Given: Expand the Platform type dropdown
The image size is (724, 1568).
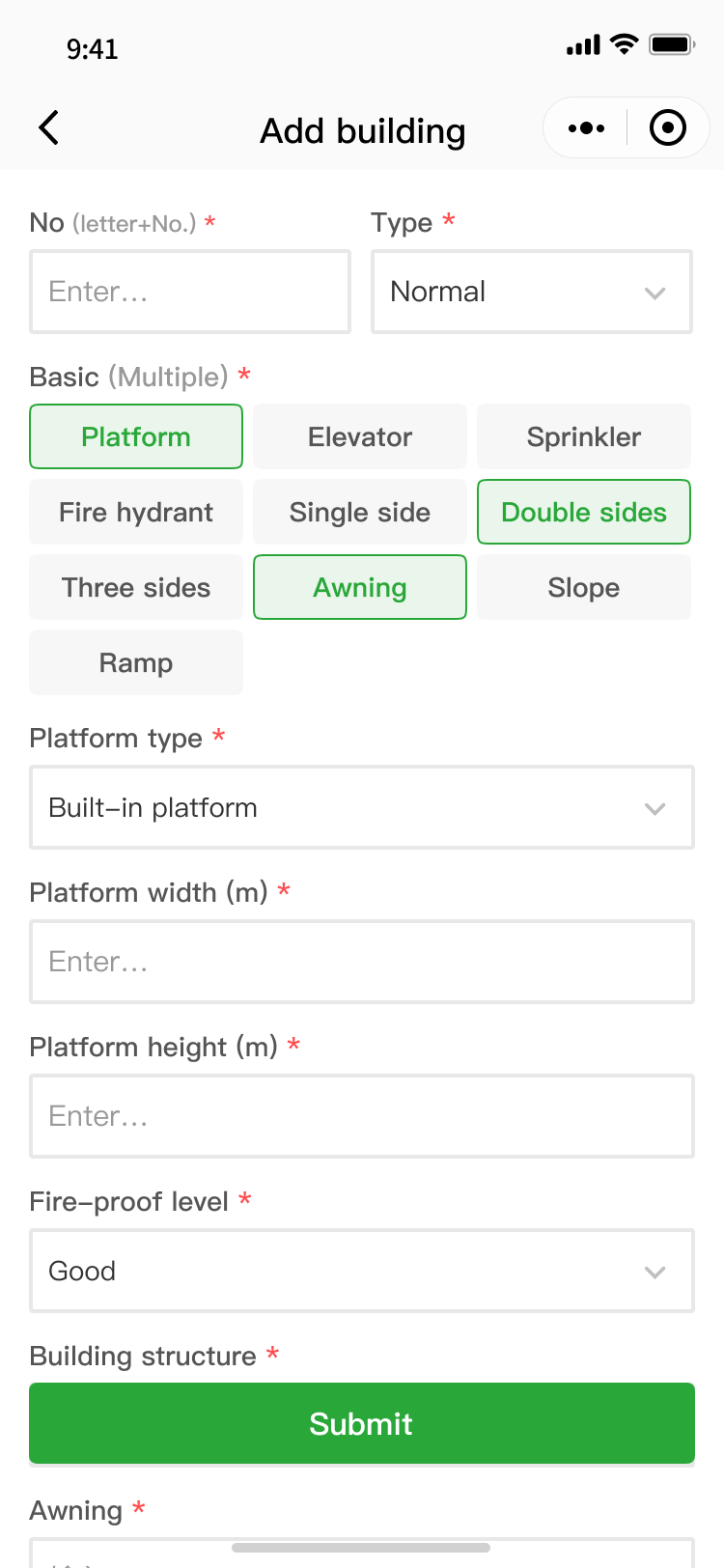Looking at the screenshot, I should pyautogui.click(x=362, y=807).
